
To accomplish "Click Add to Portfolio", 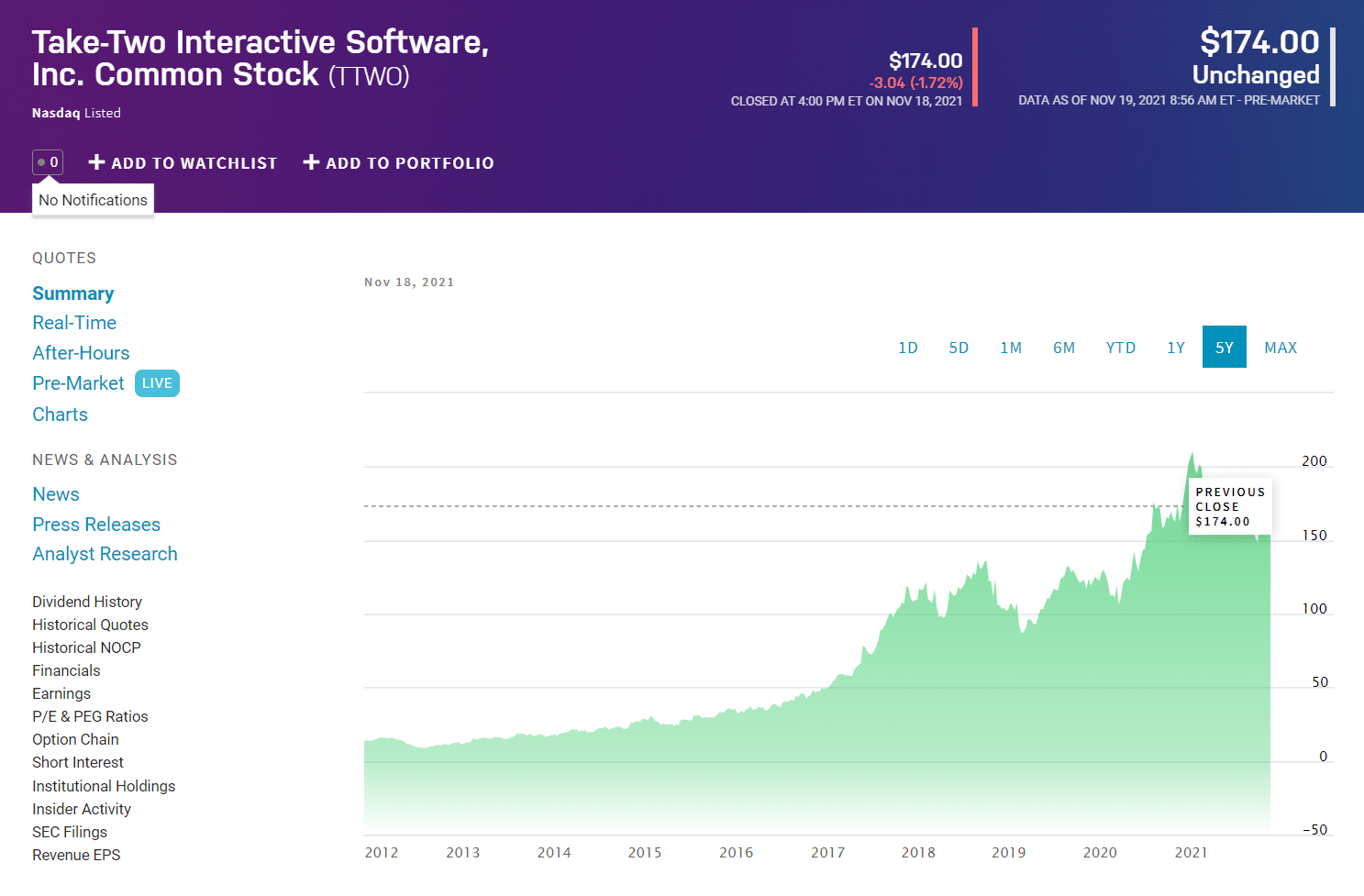I will click(398, 162).
